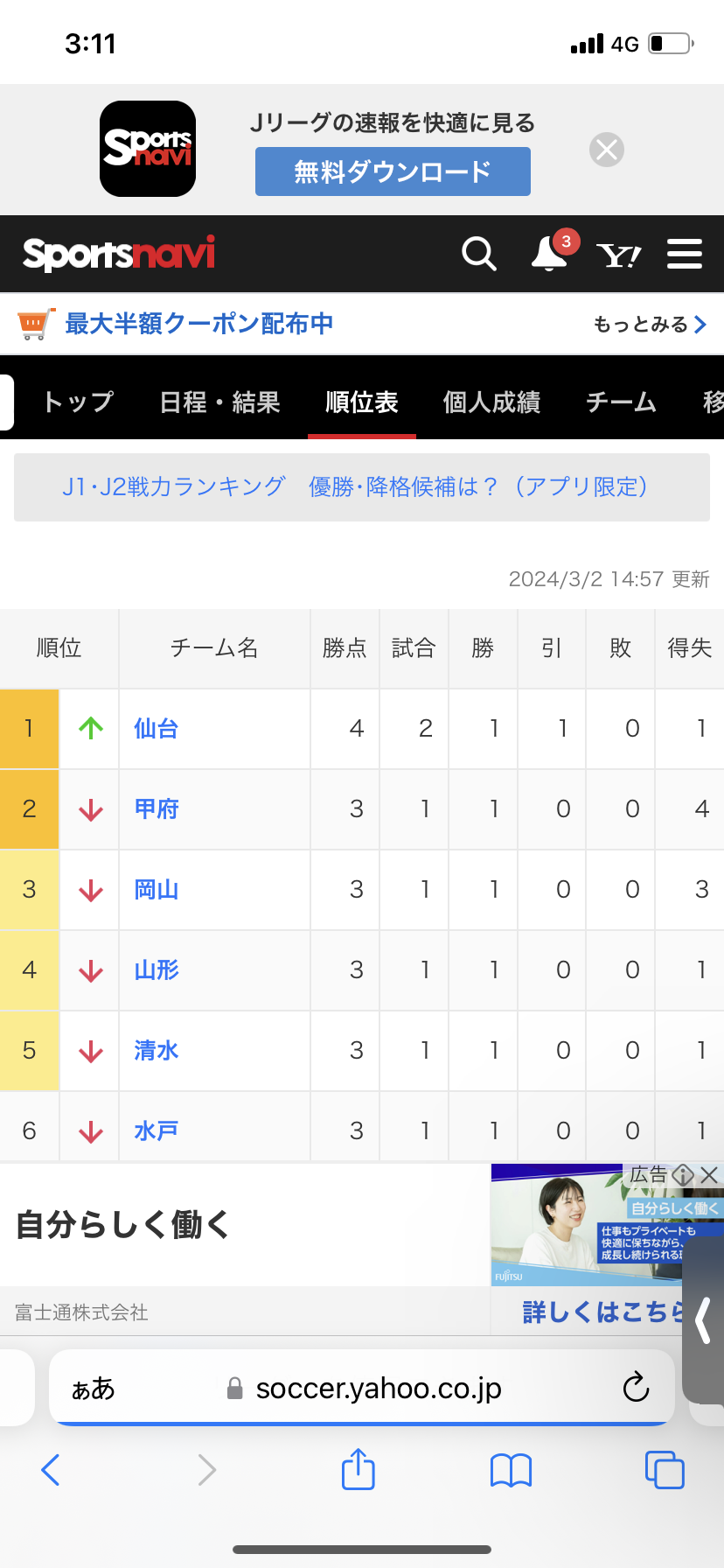Dismiss the Sportsnavi app download banner

(x=607, y=150)
